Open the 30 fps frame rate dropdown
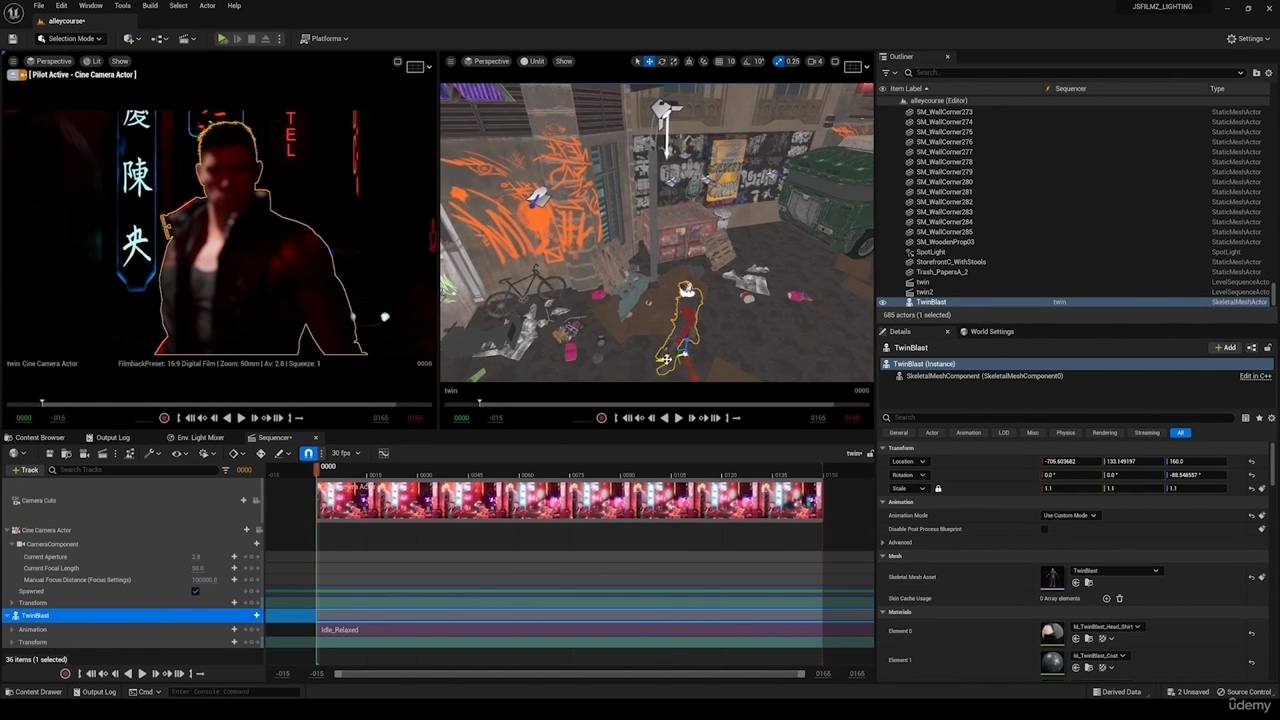1280x720 pixels. click(346, 453)
